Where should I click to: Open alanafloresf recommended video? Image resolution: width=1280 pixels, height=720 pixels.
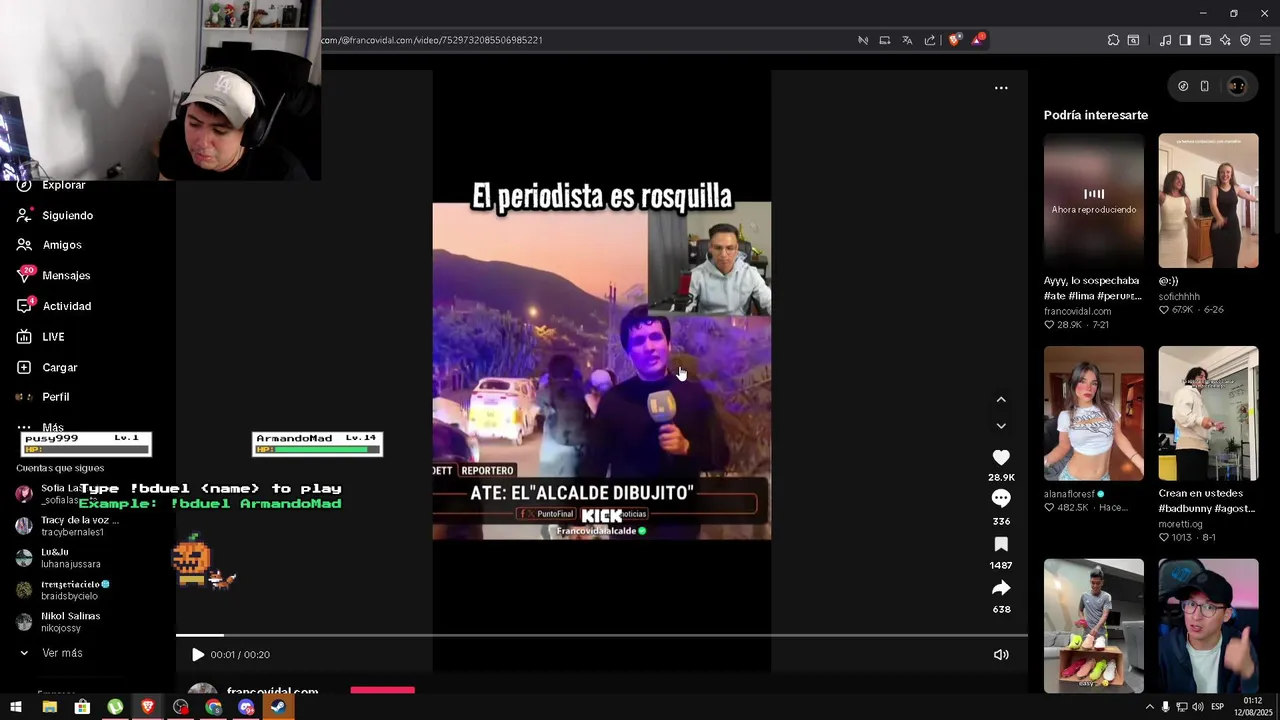1094,413
